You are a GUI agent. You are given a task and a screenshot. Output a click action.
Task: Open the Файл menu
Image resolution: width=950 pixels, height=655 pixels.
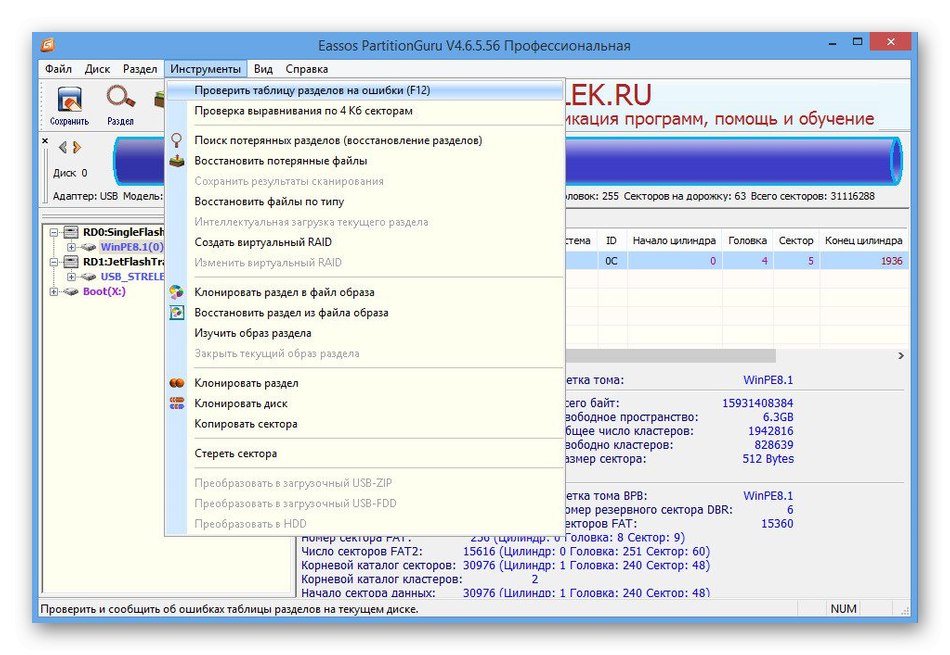58,69
